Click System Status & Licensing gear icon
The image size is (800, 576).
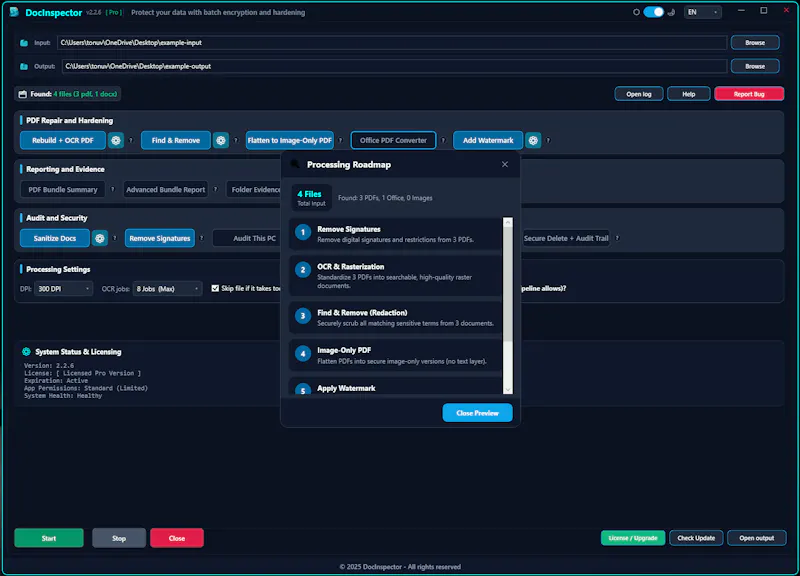27,352
